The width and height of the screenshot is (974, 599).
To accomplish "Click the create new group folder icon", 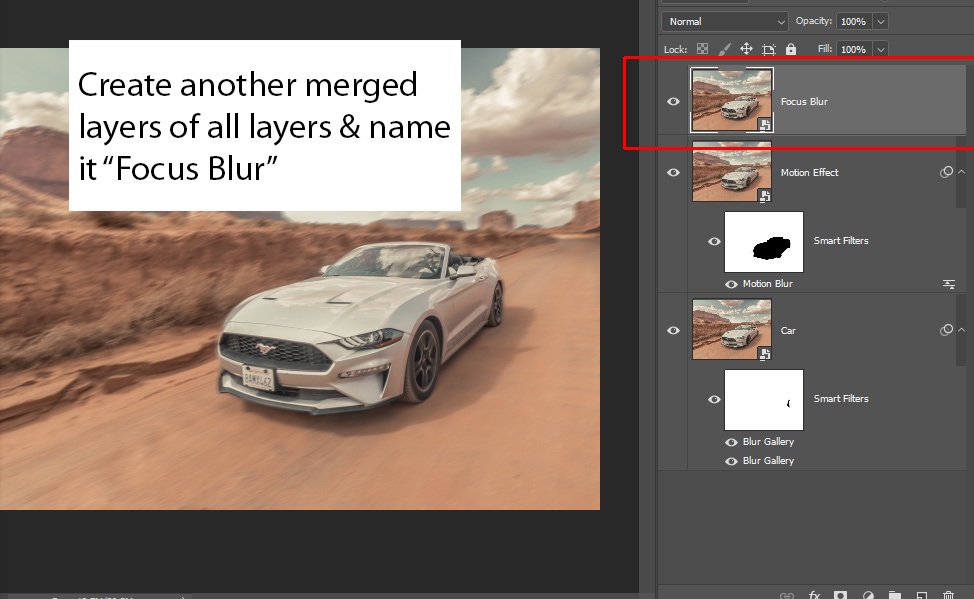I will tap(895, 595).
